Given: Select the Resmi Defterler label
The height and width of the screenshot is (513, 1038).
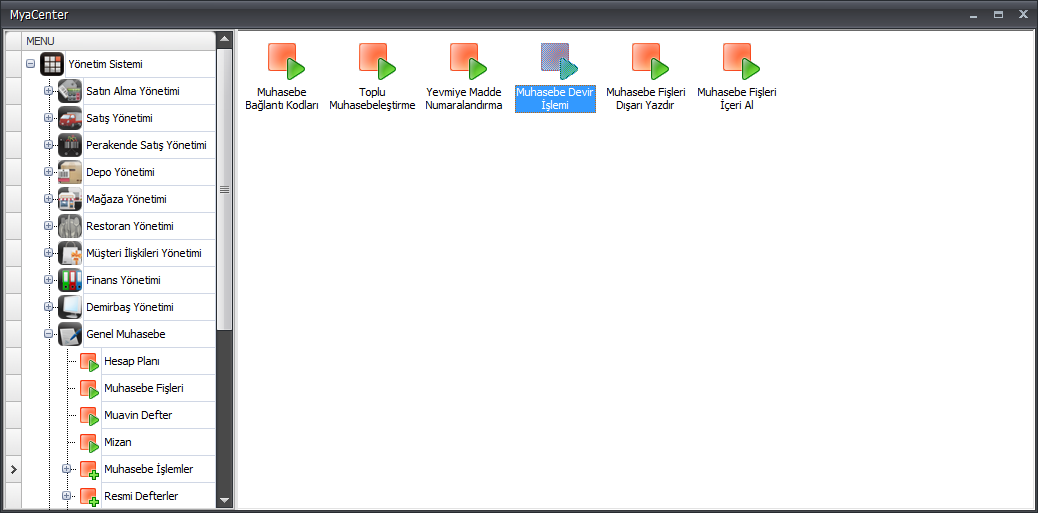Looking at the screenshot, I should [x=141, y=496].
